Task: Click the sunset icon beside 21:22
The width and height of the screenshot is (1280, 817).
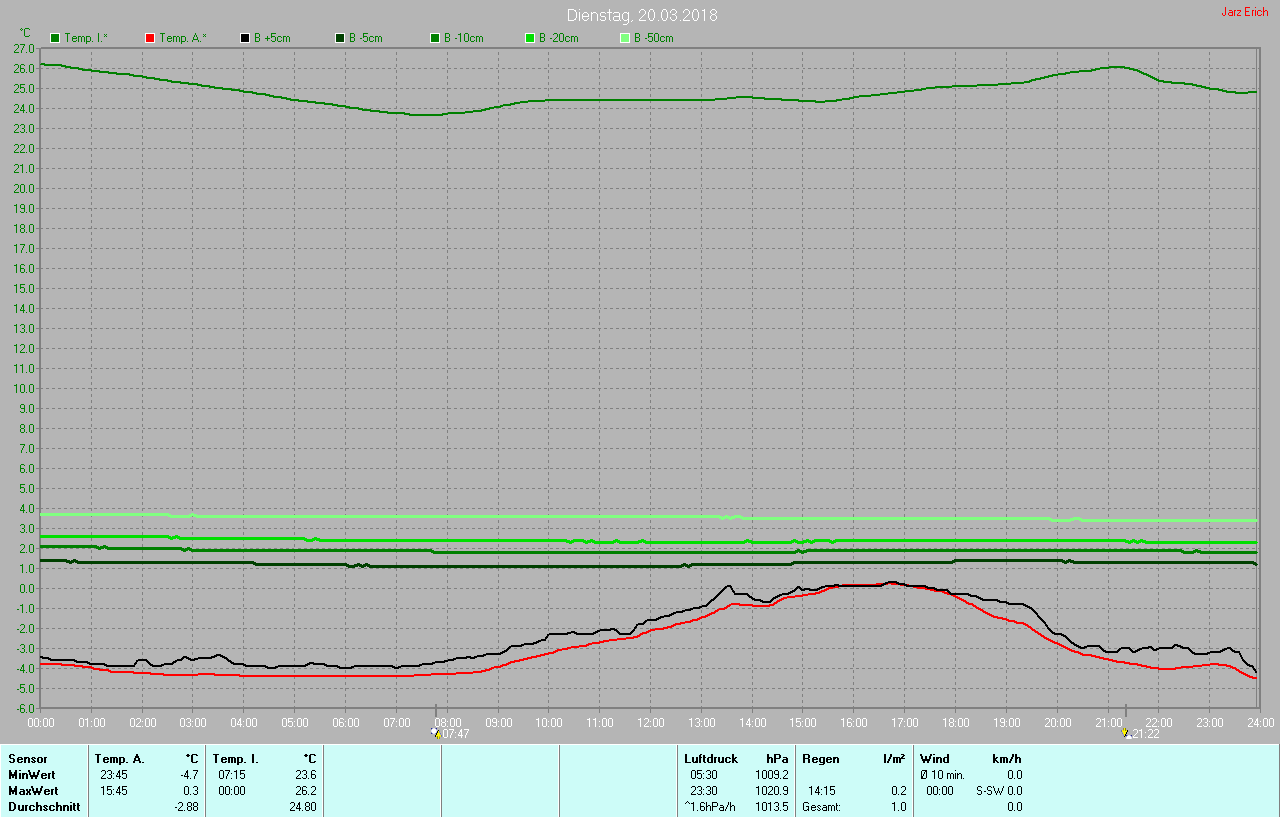Action: coord(1127,733)
